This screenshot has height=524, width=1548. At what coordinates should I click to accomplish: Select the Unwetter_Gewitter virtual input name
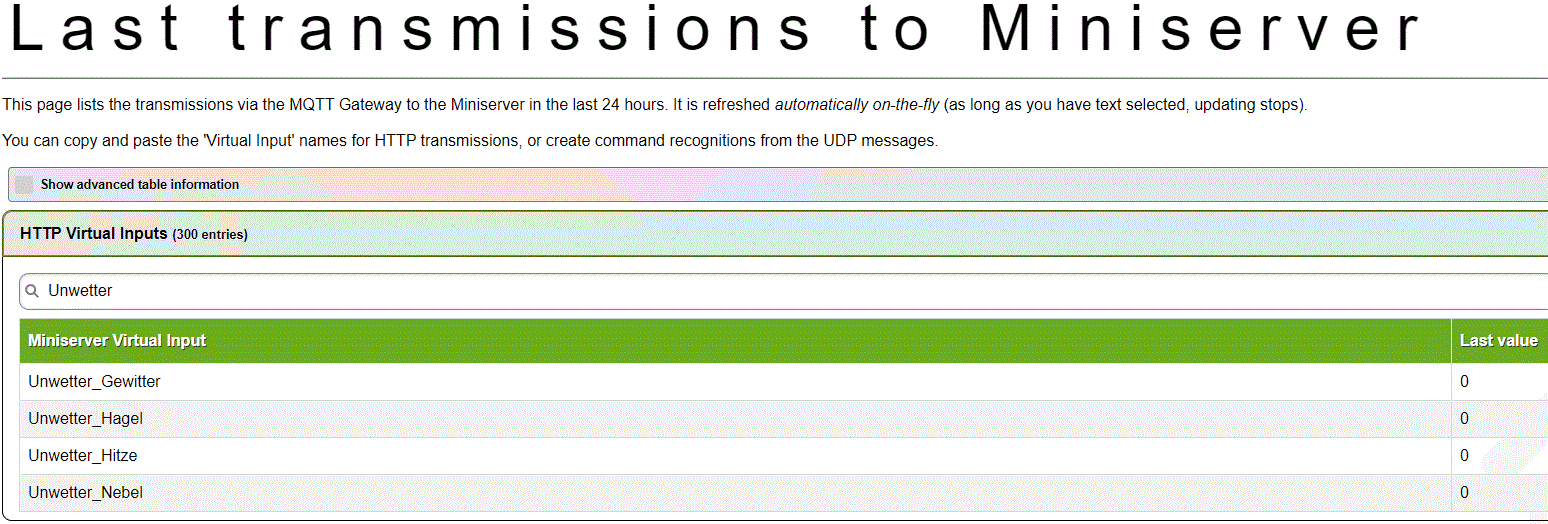click(x=94, y=382)
